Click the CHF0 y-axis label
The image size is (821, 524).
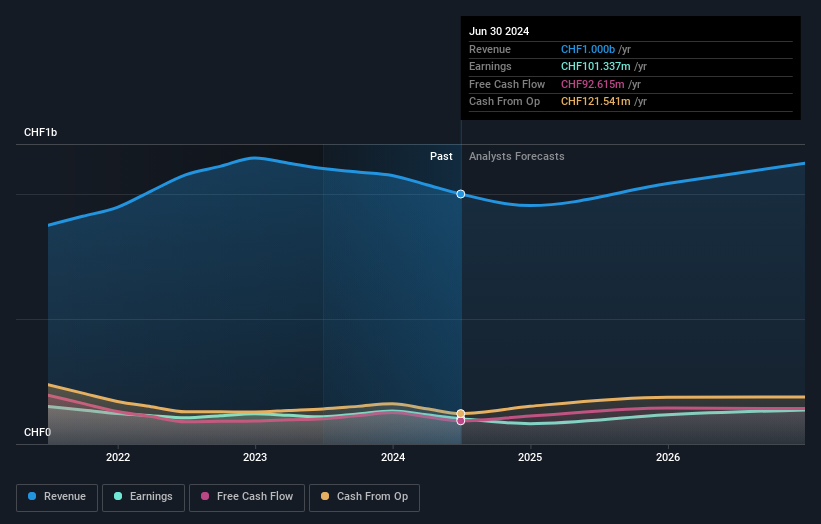37,432
